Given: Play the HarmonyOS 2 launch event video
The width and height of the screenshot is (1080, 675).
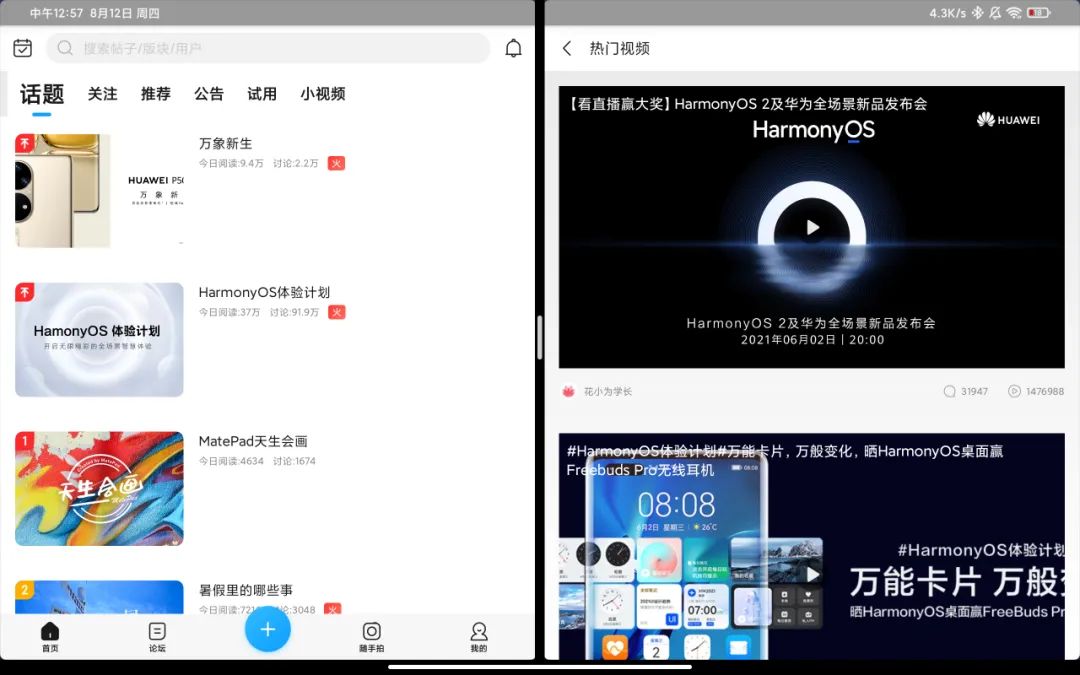Looking at the screenshot, I should pos(813,227).
